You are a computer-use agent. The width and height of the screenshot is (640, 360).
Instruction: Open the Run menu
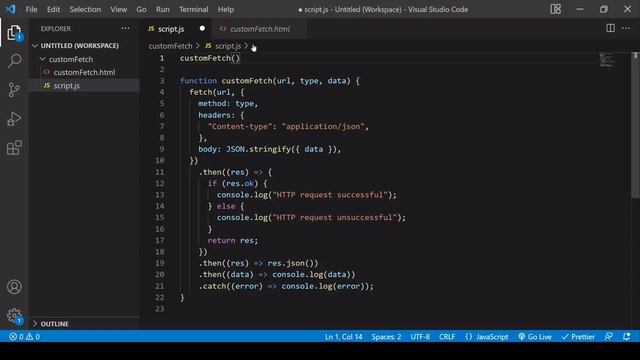tap(162, 9)
